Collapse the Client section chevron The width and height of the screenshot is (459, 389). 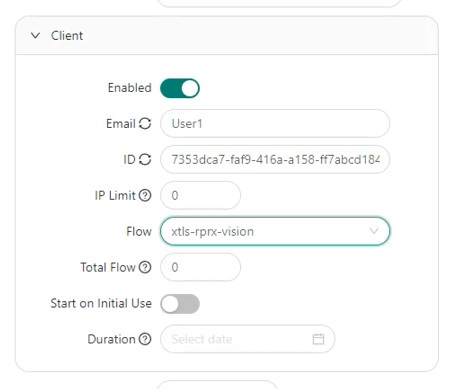click(x=35, y=35)
